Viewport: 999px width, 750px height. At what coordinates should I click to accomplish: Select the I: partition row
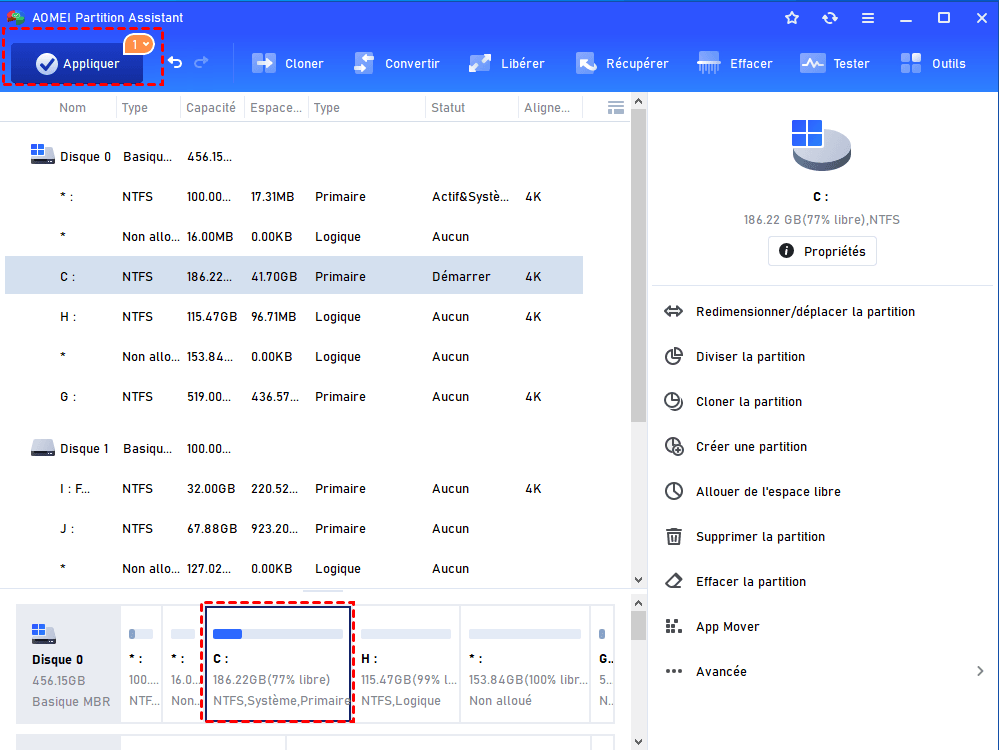click(294, 489)
